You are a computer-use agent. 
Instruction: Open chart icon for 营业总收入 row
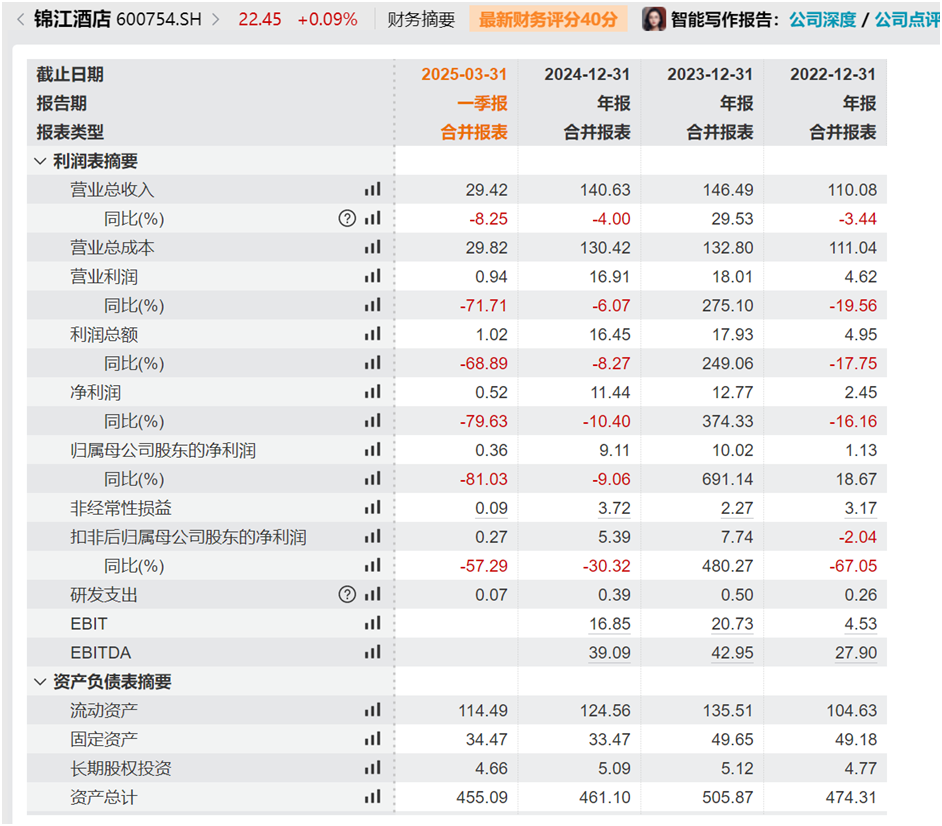click(372, 189)
